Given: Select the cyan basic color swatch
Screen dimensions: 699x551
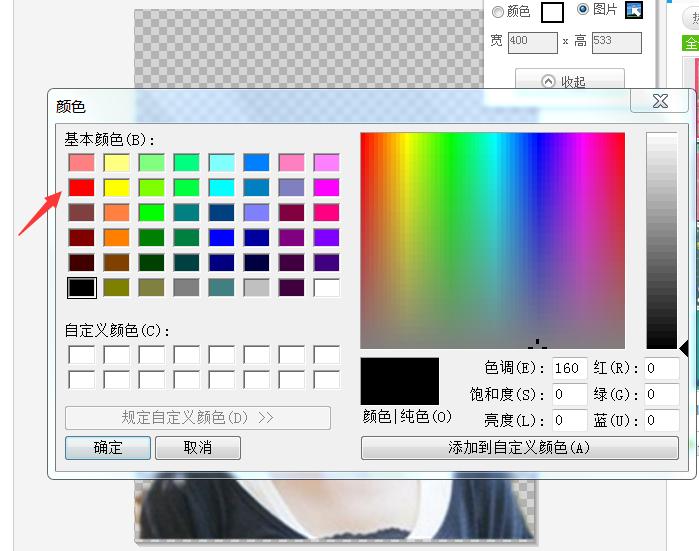Looking at the screenshot, I should tap(221, 187).
